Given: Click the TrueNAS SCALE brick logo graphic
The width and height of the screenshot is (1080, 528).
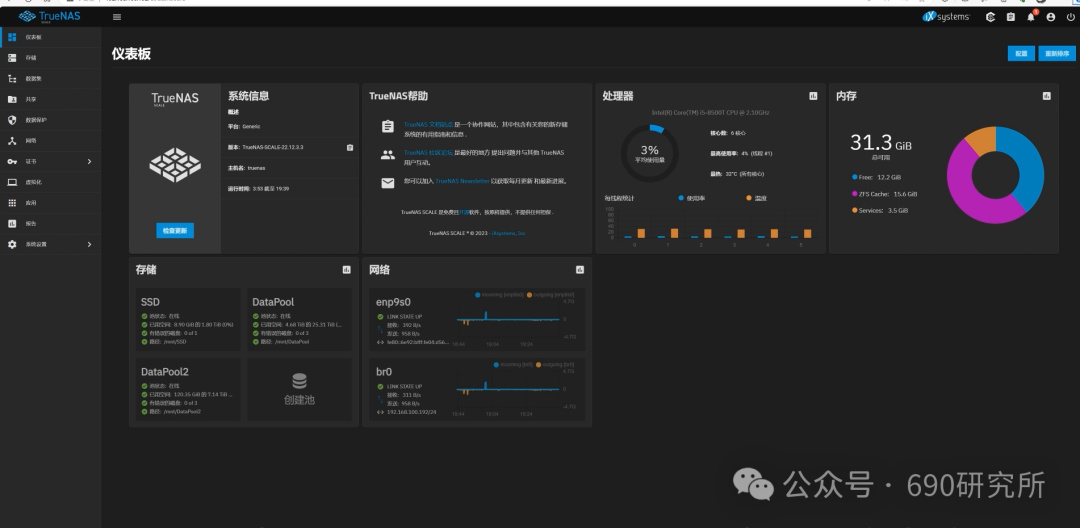Looking at the screenshot, I should click(175, 165).
